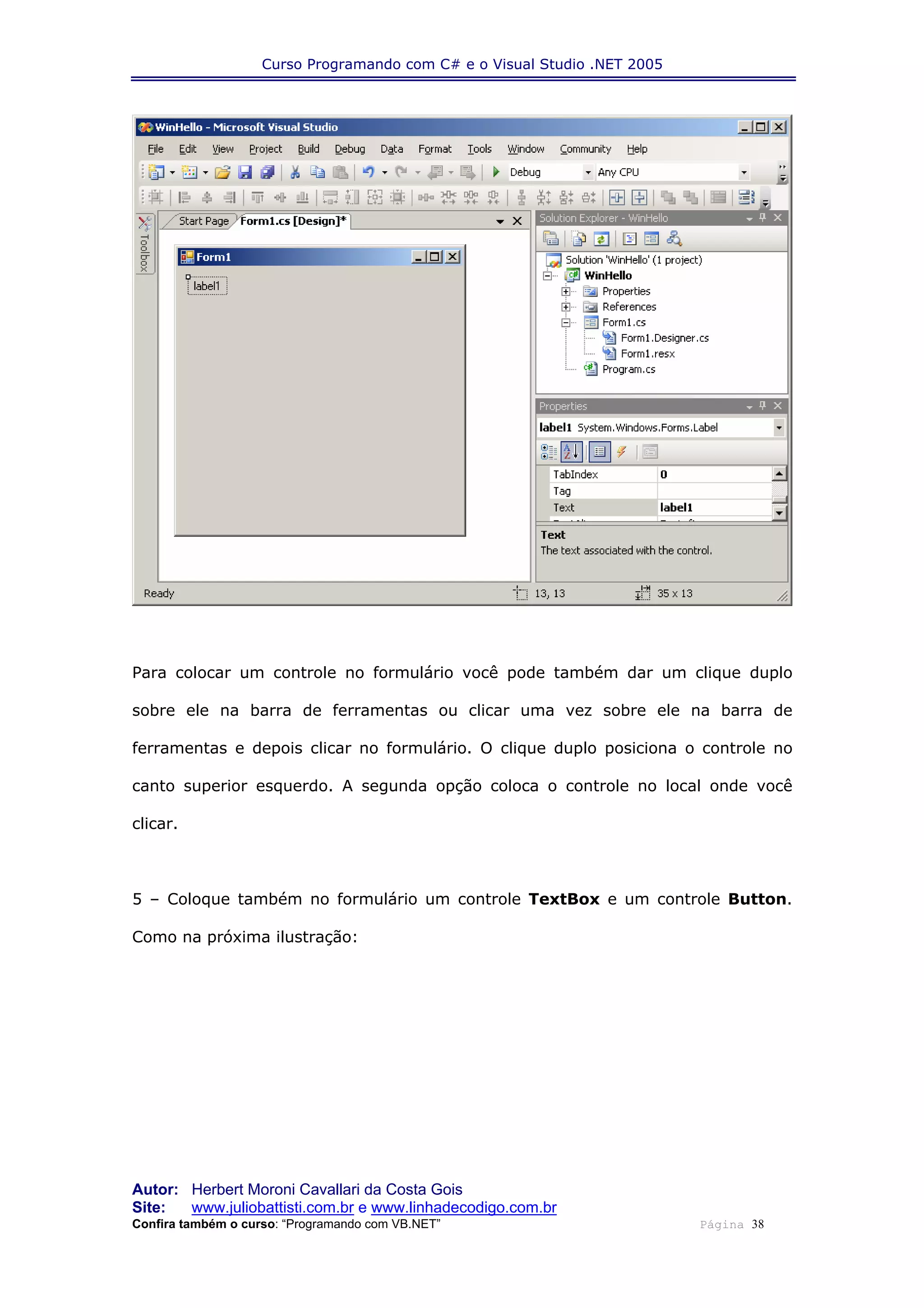The height and width of the screenshot is (1308, 924).
Task: Cut selection with the scissors icon
Action: pos(295,172)
